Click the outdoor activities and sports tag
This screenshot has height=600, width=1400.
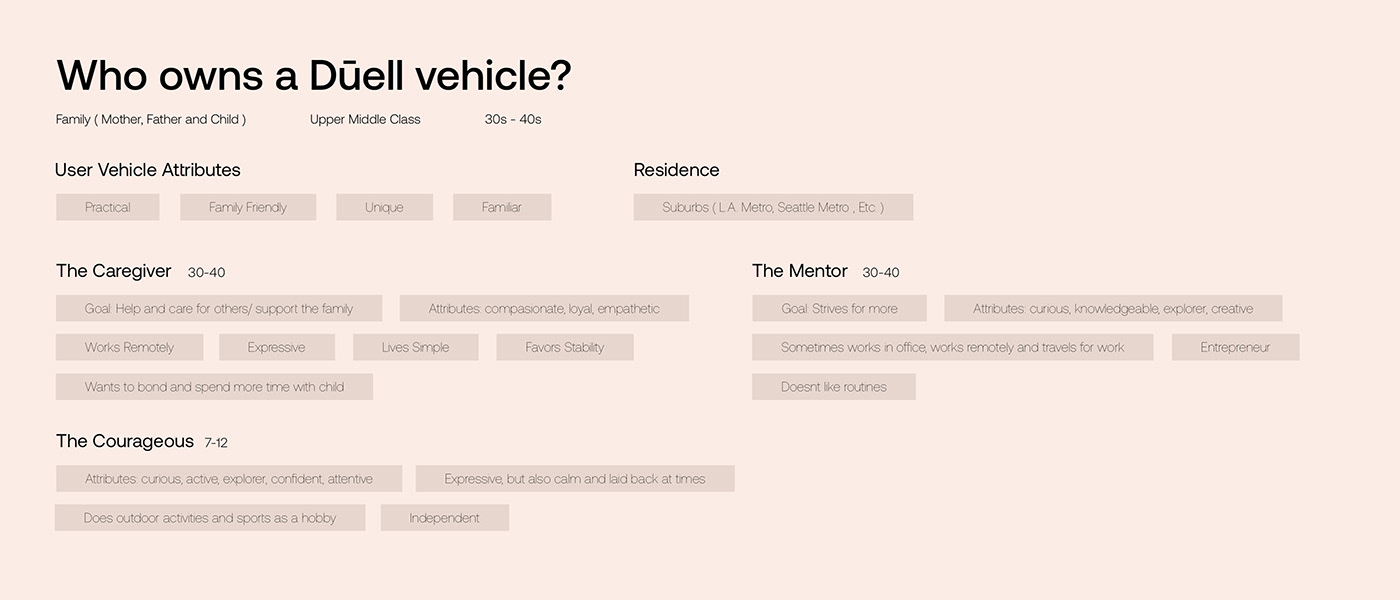(x=210, y=518)
